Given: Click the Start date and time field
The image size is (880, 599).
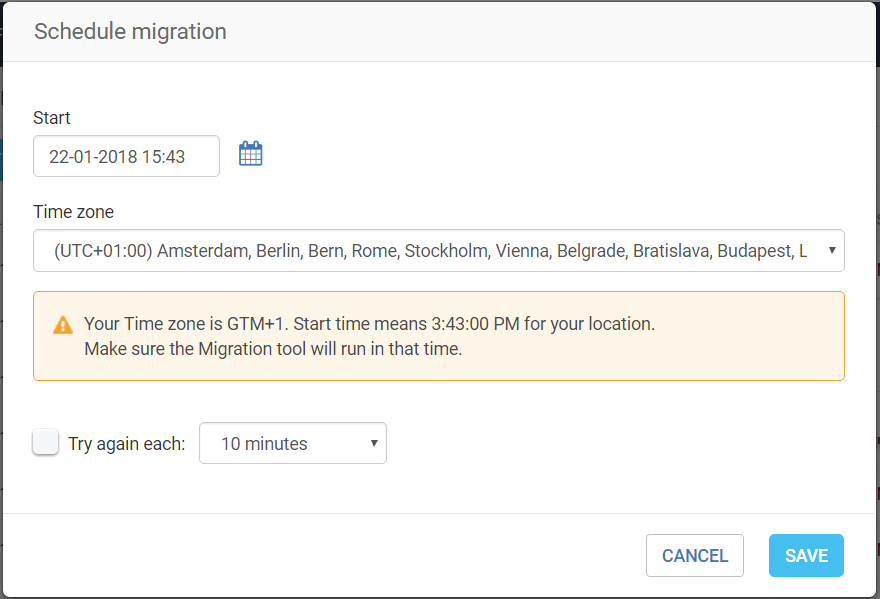Looking at the screenshot, I should point(126,156).
